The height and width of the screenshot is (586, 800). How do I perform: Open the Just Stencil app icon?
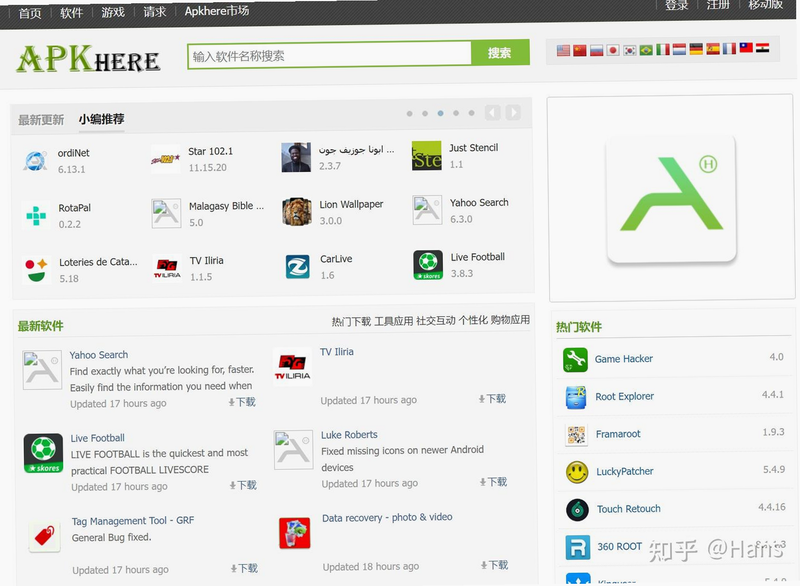click(x=427, y=156)
